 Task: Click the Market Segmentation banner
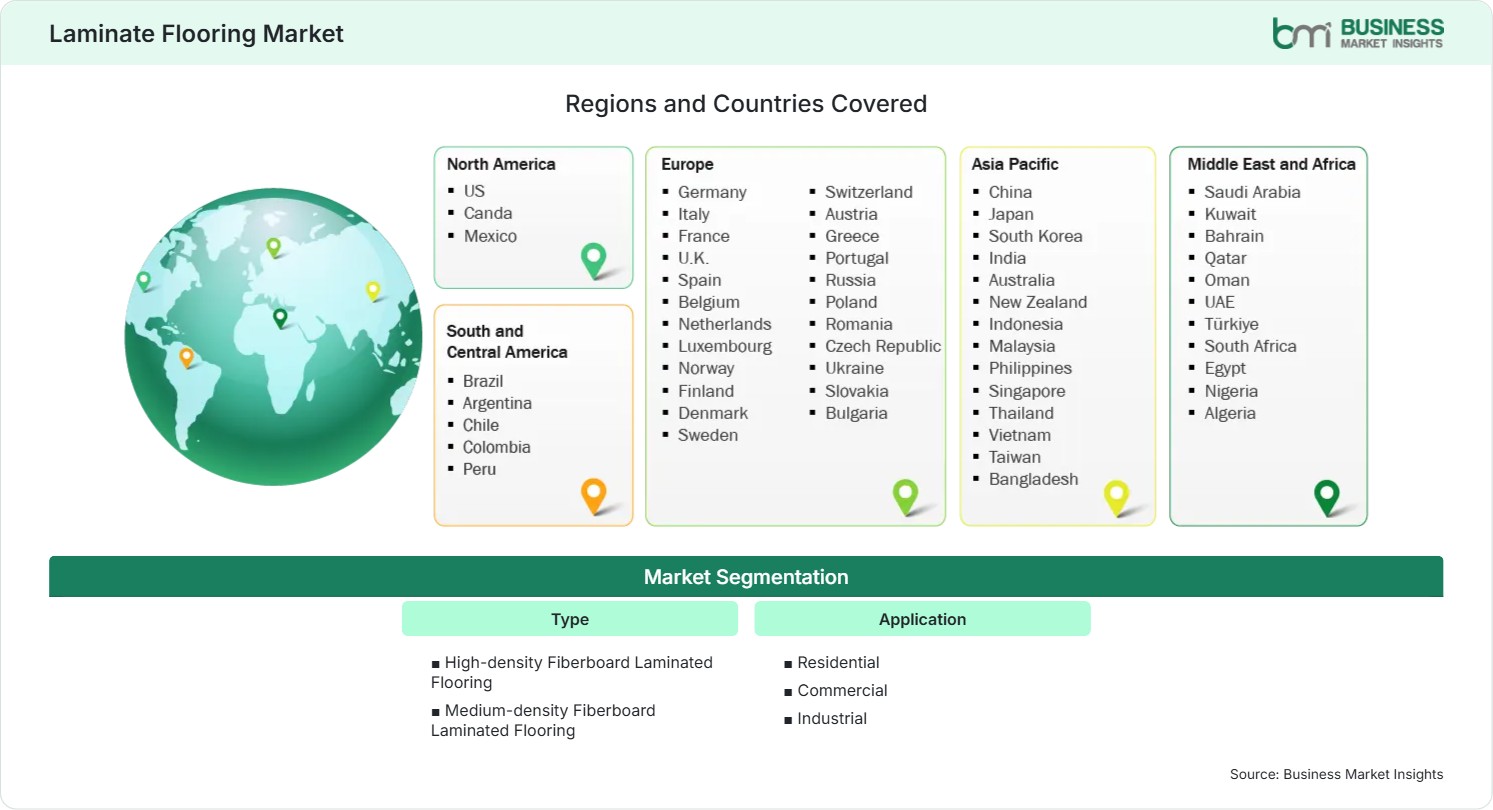pyautogui.click(x=746, y=577)
